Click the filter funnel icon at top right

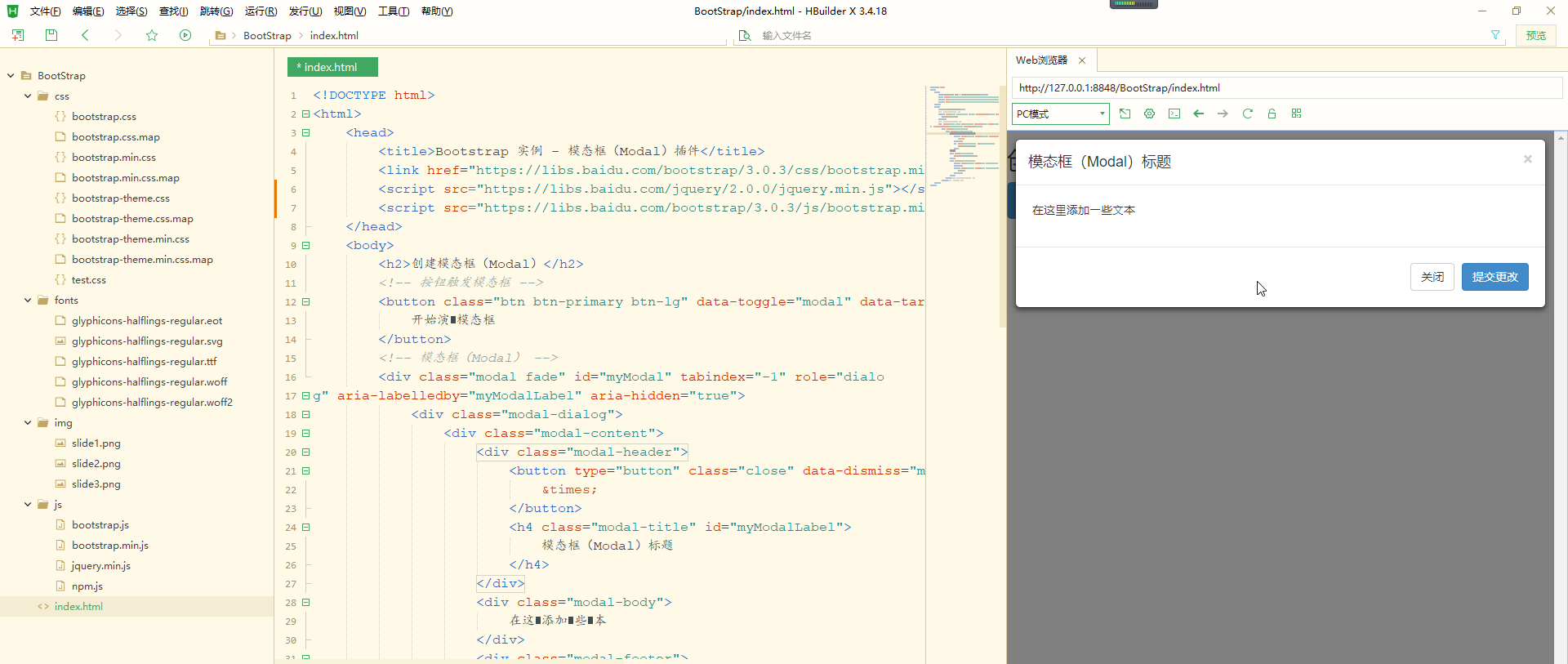coord(1495,35)
